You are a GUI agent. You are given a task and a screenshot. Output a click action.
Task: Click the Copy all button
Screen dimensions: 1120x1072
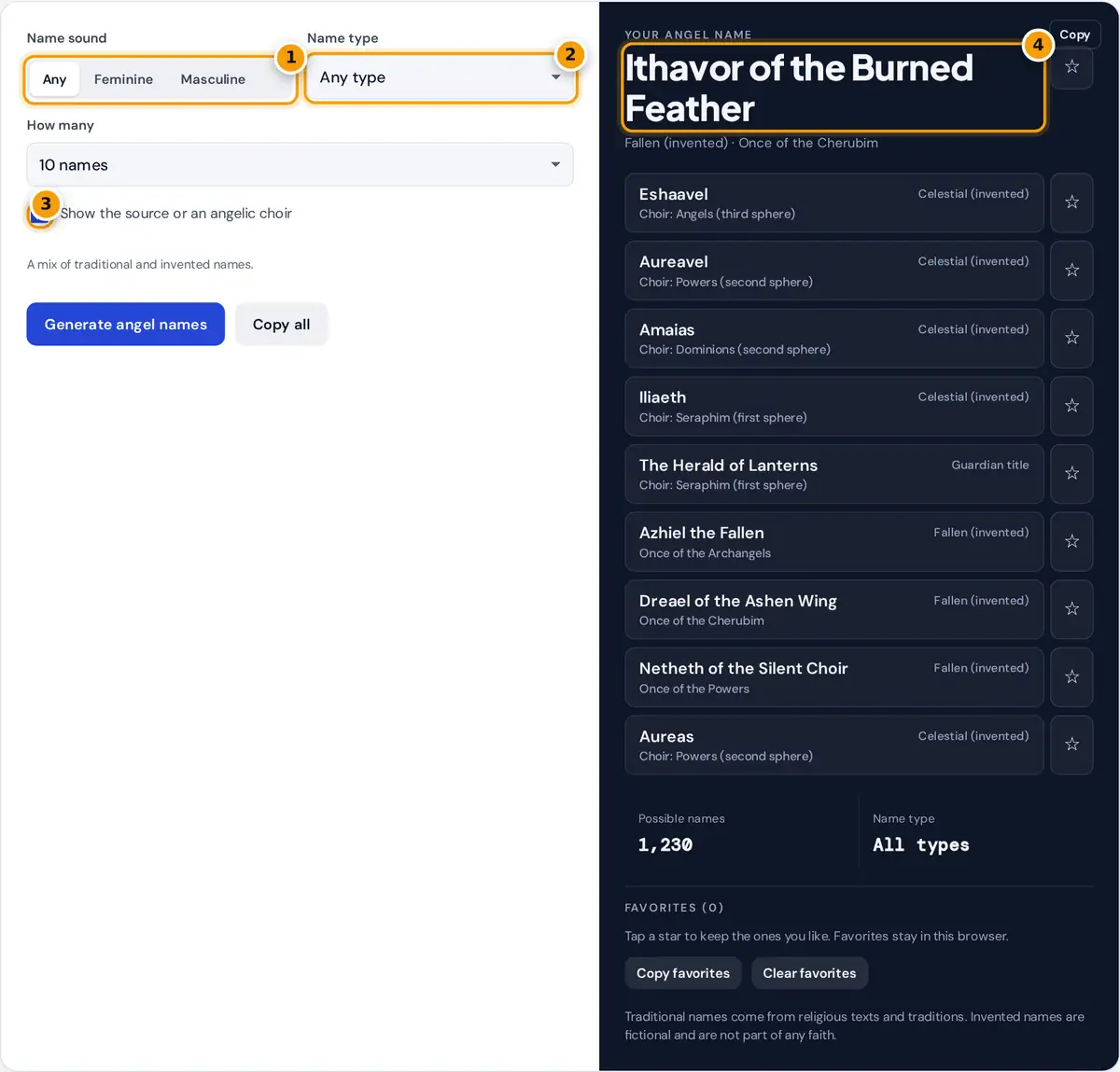pyautogui.click(x=281, y=324)
